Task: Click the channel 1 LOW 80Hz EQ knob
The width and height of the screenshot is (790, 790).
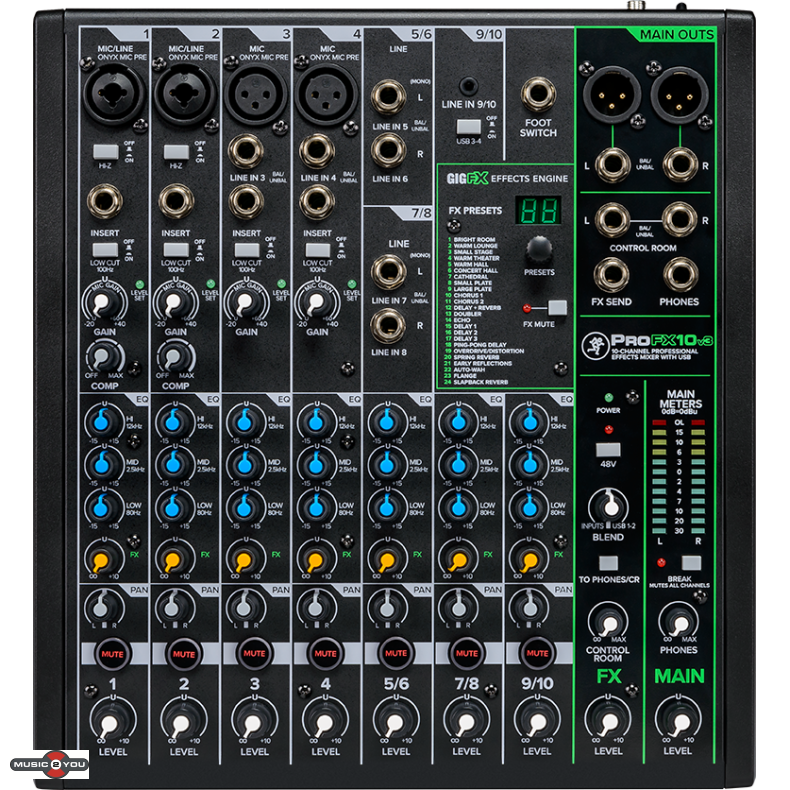Action: [x=103, y=507]
